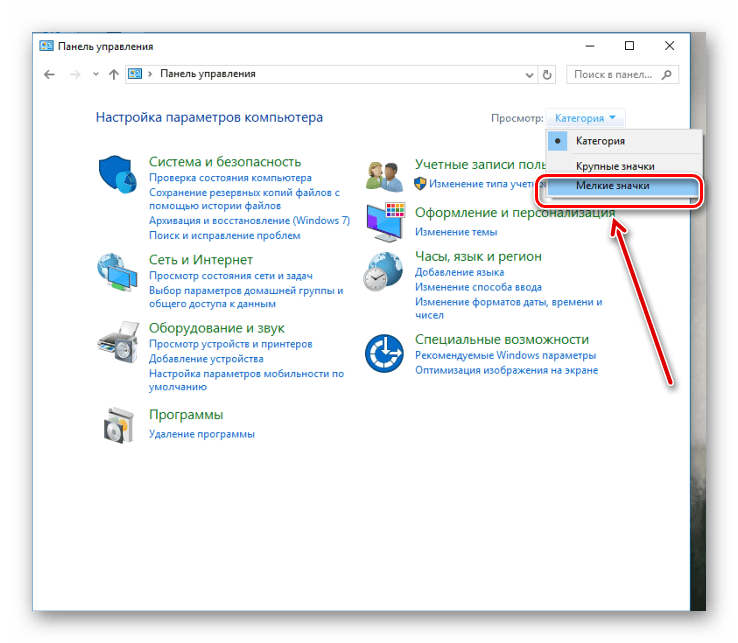The image size is (738, 643).
Task: Open Сохранение резервных копий файлов link
Action: click(x=244, y=199)
